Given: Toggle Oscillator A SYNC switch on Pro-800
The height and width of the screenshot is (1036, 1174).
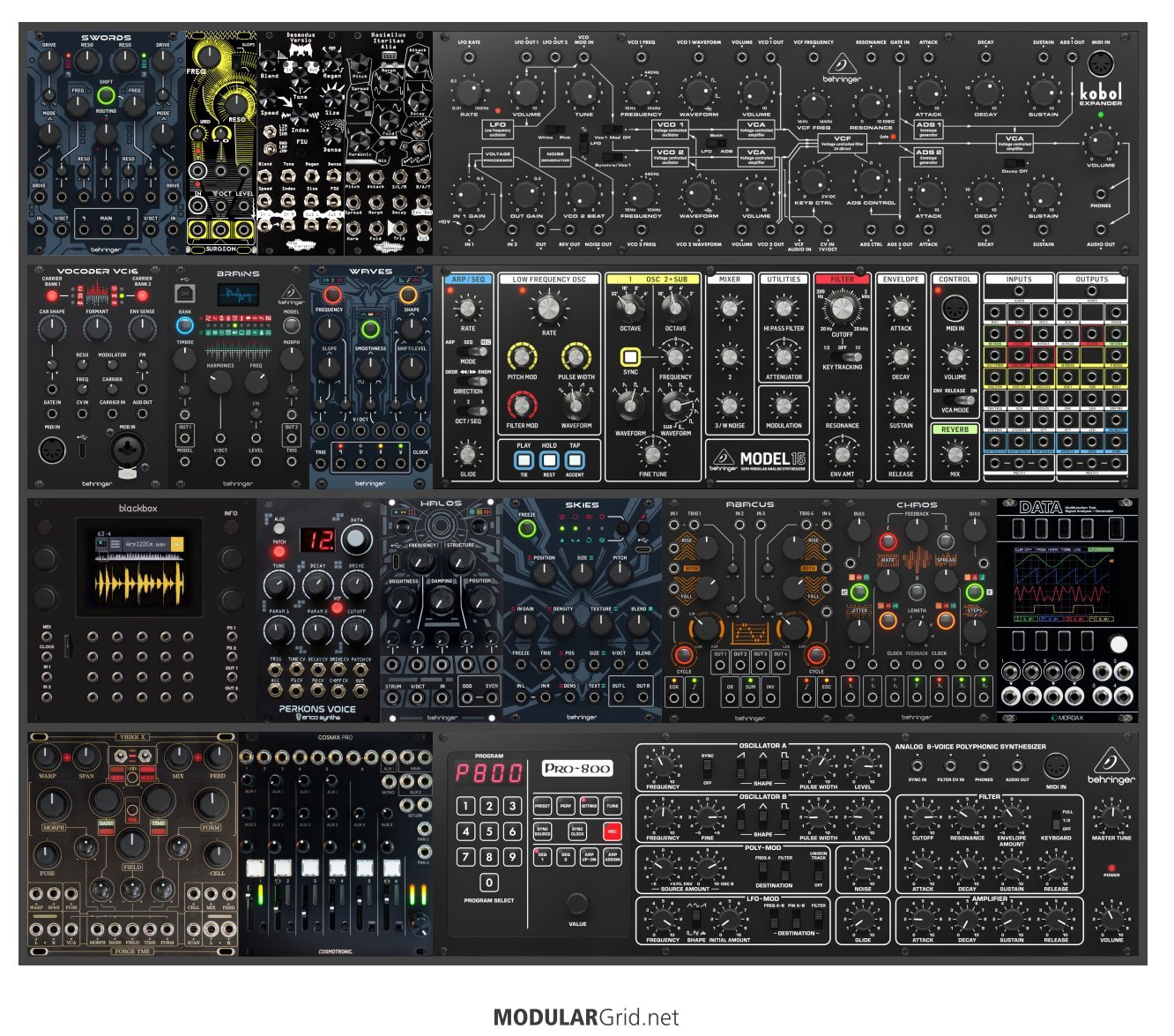Looking at the screenshot, I should (x=707, y=769).
